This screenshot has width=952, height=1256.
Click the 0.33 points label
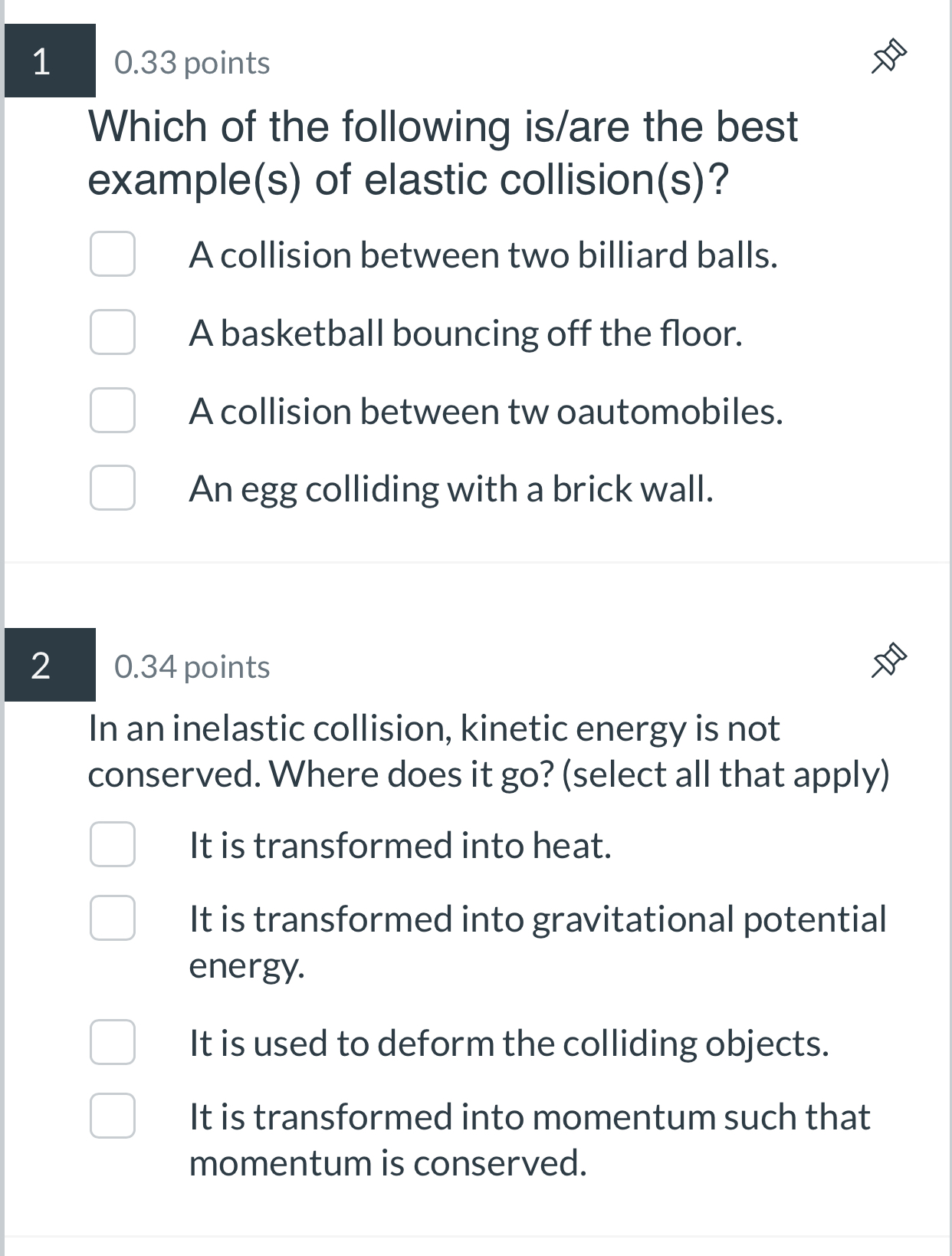point(191,64)
